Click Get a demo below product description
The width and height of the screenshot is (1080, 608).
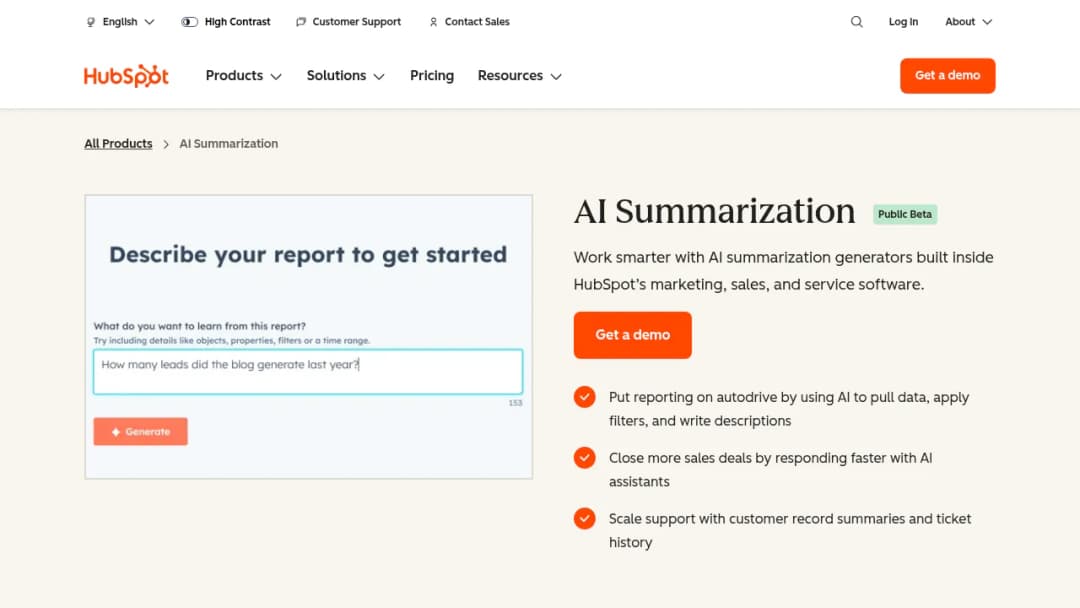pos(632,335)
